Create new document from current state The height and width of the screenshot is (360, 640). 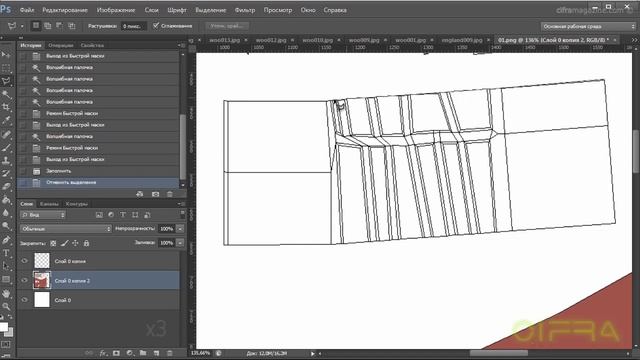[140, 194]
